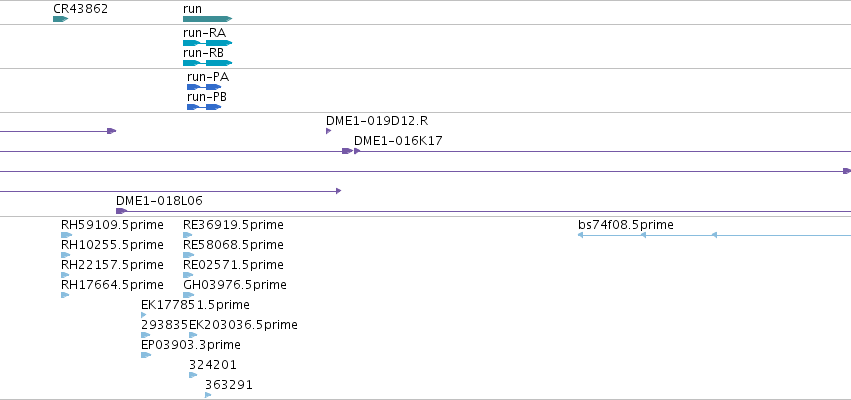Select the bs74f08.5prime feature line

pyautogui.click(x=714, y=235)
